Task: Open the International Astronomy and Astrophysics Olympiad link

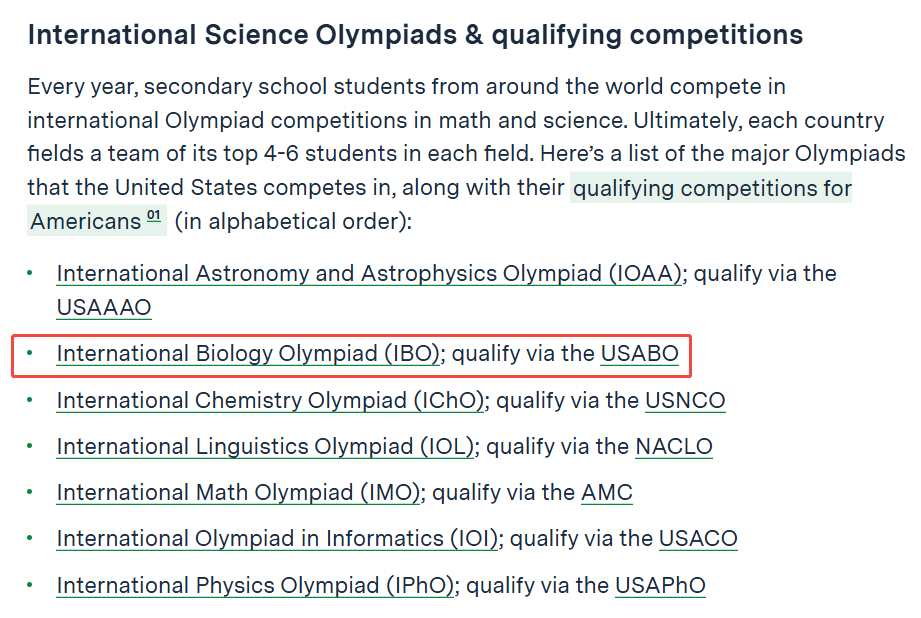Action: coord(369,274)
